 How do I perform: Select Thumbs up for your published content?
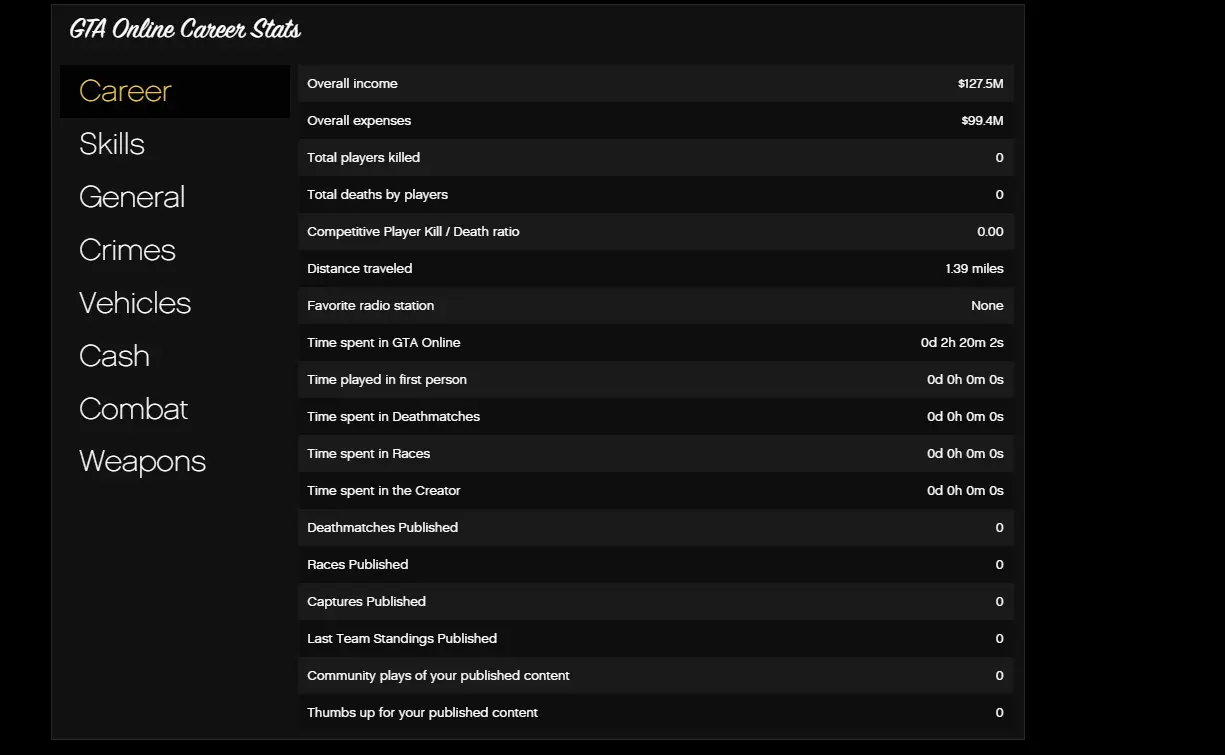point(655,713)
